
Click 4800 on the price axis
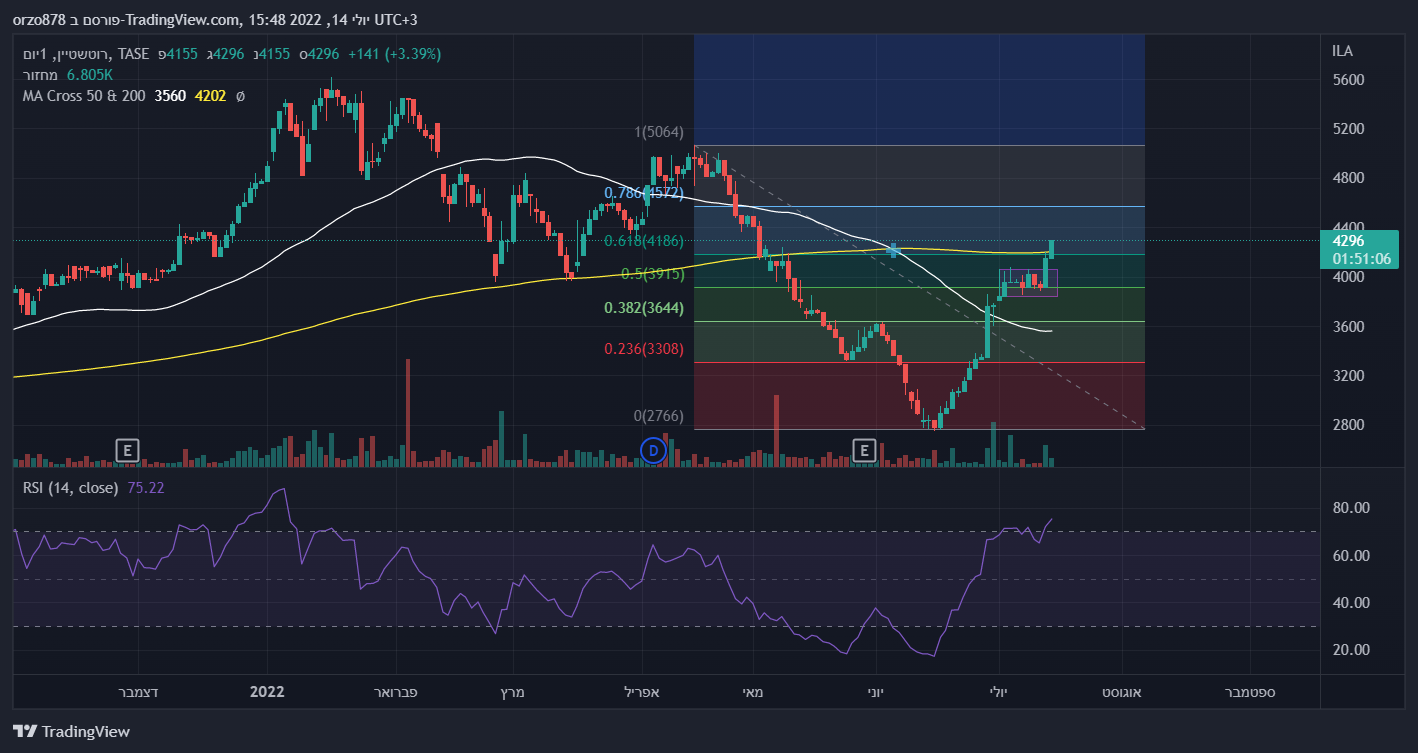click(x=1348, y=178)
